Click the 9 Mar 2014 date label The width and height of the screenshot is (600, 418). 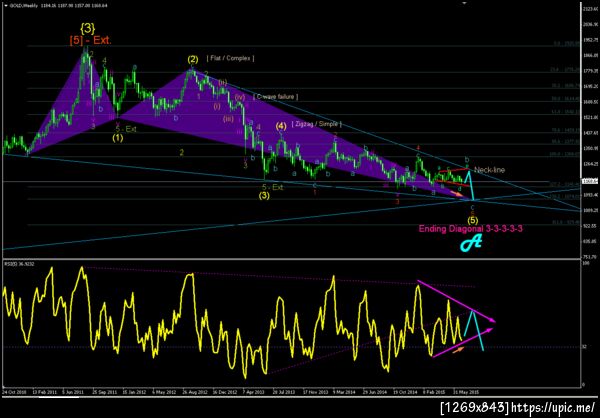[x=344, y=392]
